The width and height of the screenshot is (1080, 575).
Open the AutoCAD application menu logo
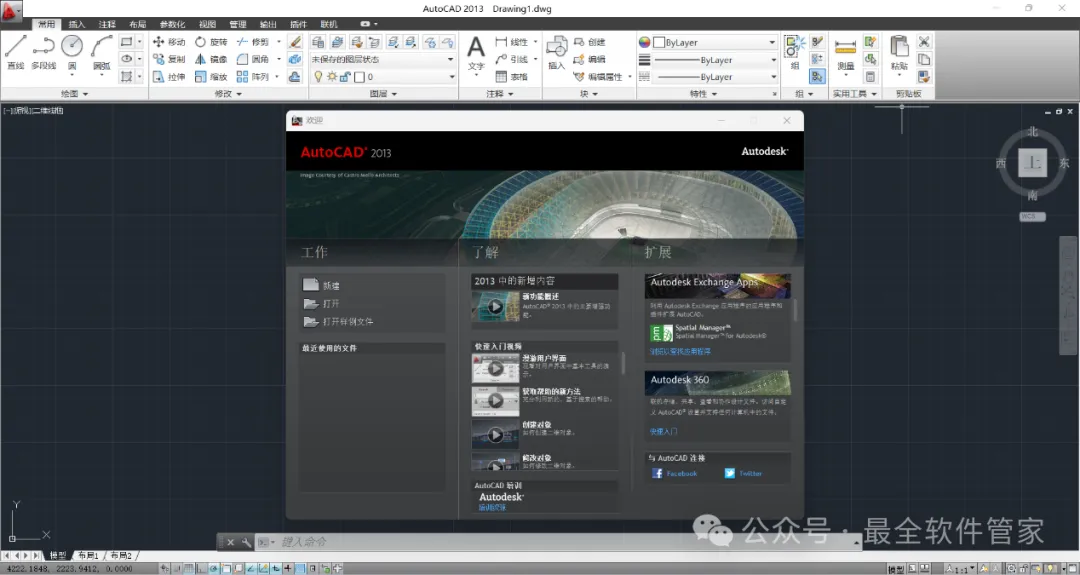pos(10,10)
